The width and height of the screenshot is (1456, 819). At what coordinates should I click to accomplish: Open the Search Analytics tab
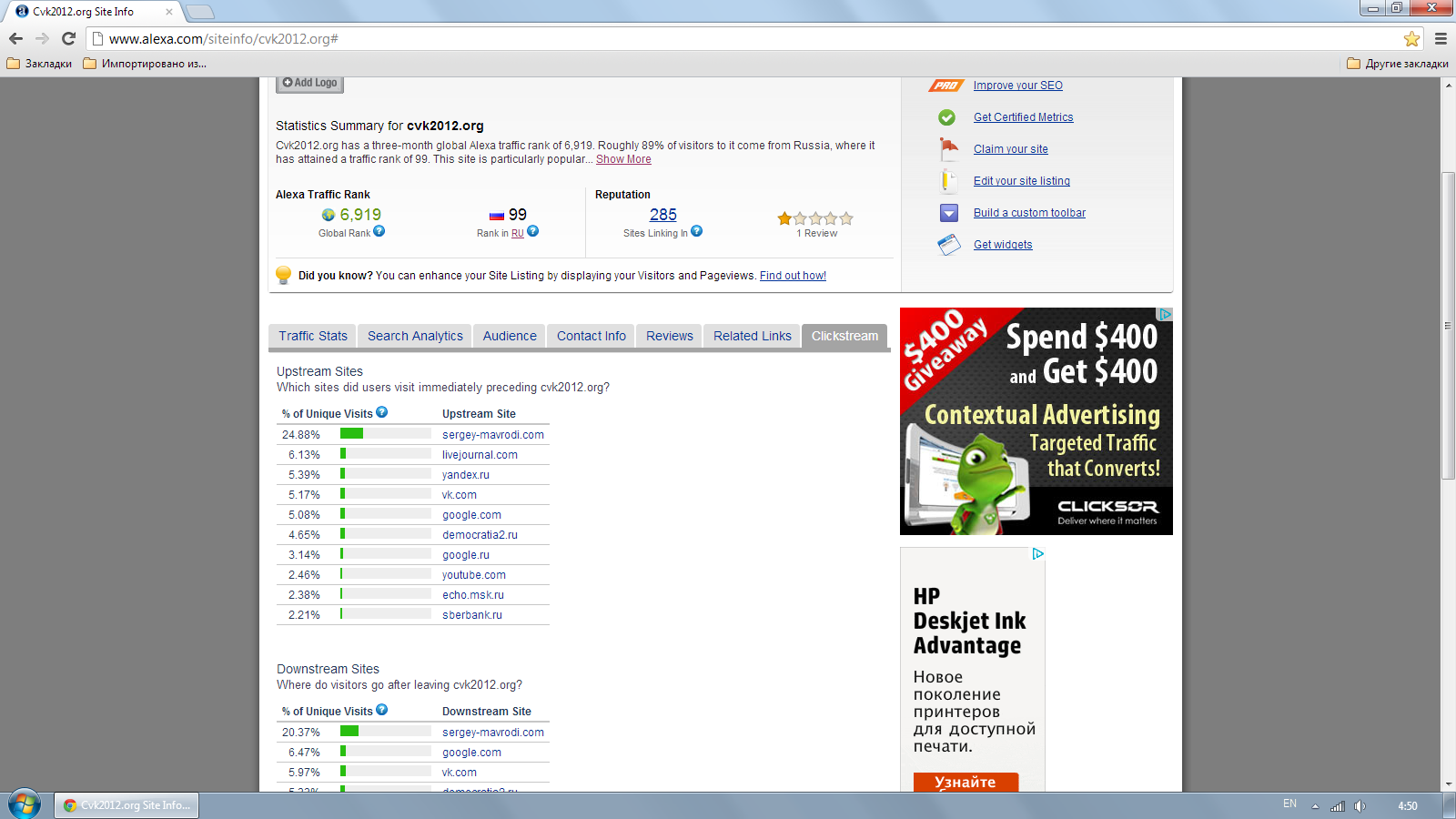coord(415,336)
